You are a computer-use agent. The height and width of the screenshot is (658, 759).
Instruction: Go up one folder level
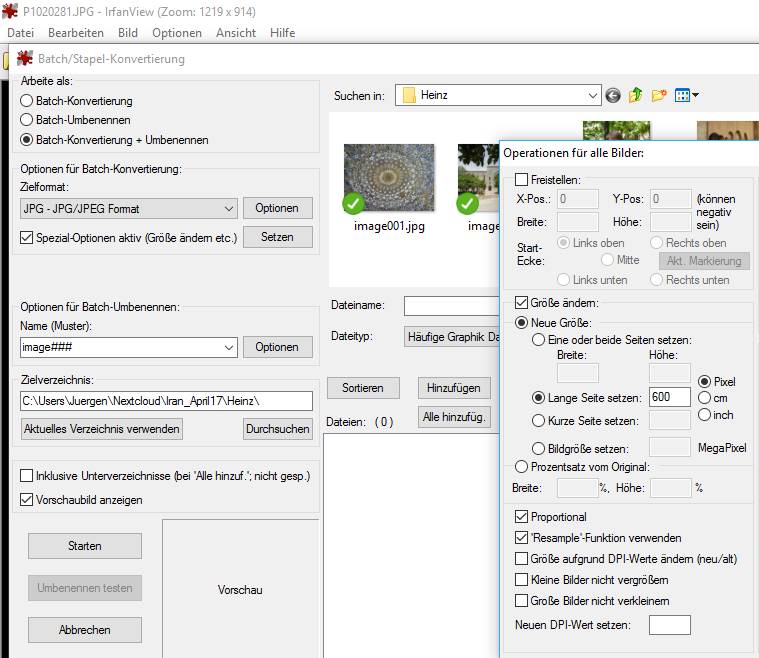(x=636, y=96)
